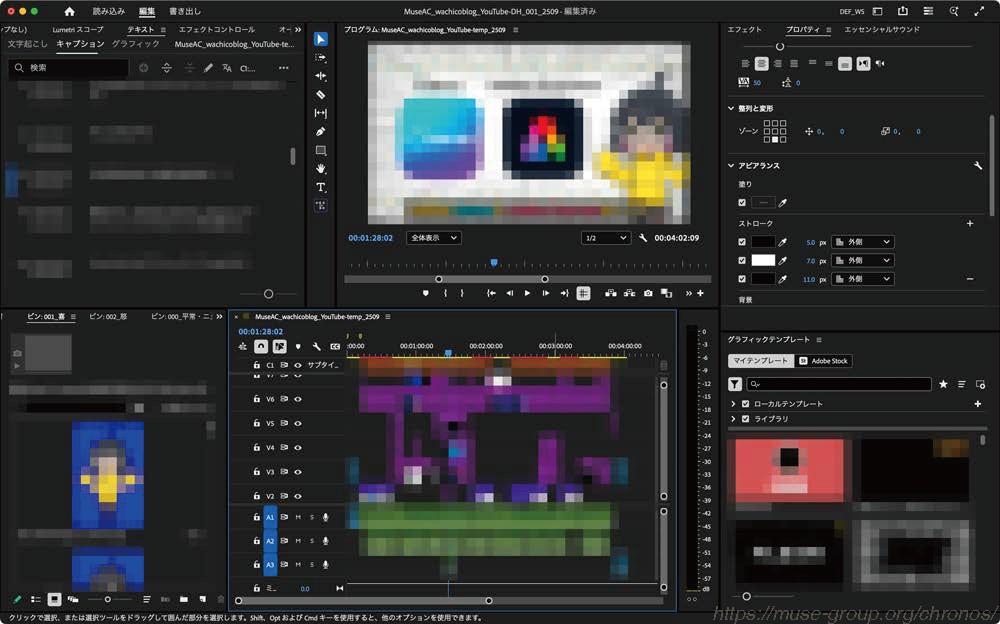Collapse the アピアランス section
This screenshot has width=1000, height=624.
[x=731, y=166]
